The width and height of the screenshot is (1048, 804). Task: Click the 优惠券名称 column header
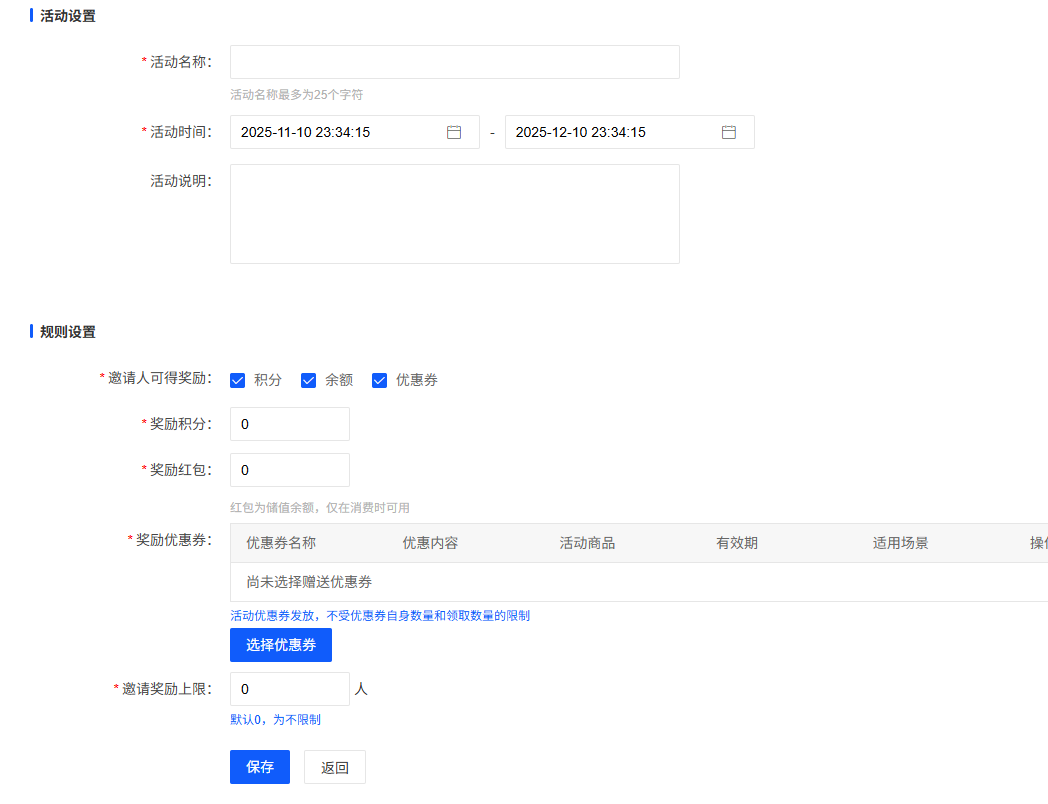coord(281,543)
